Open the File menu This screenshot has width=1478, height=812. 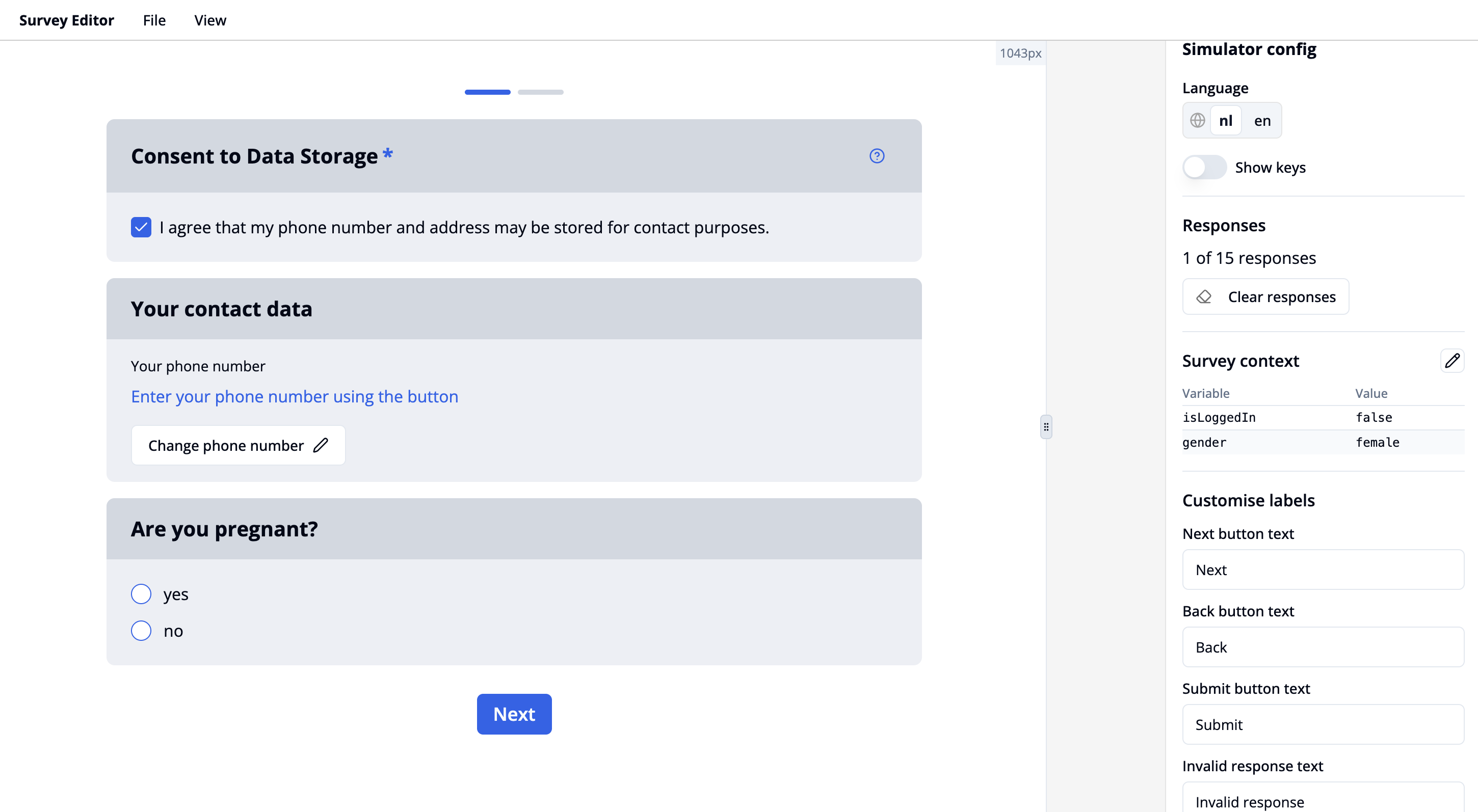point(154,20)
